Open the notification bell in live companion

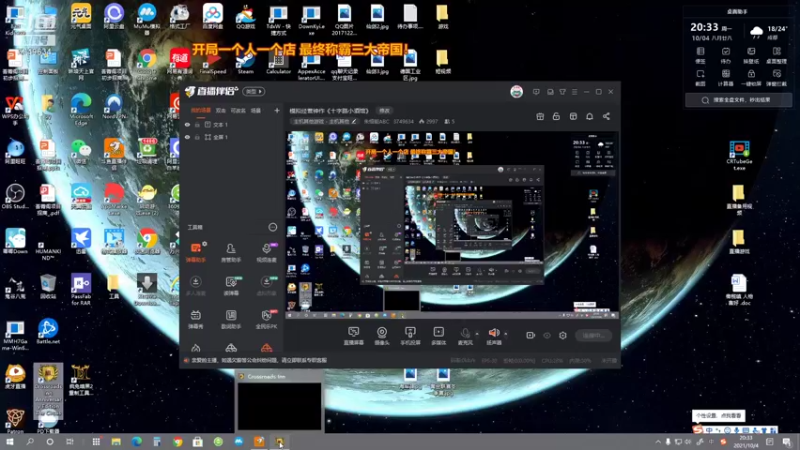click(589, 116)
